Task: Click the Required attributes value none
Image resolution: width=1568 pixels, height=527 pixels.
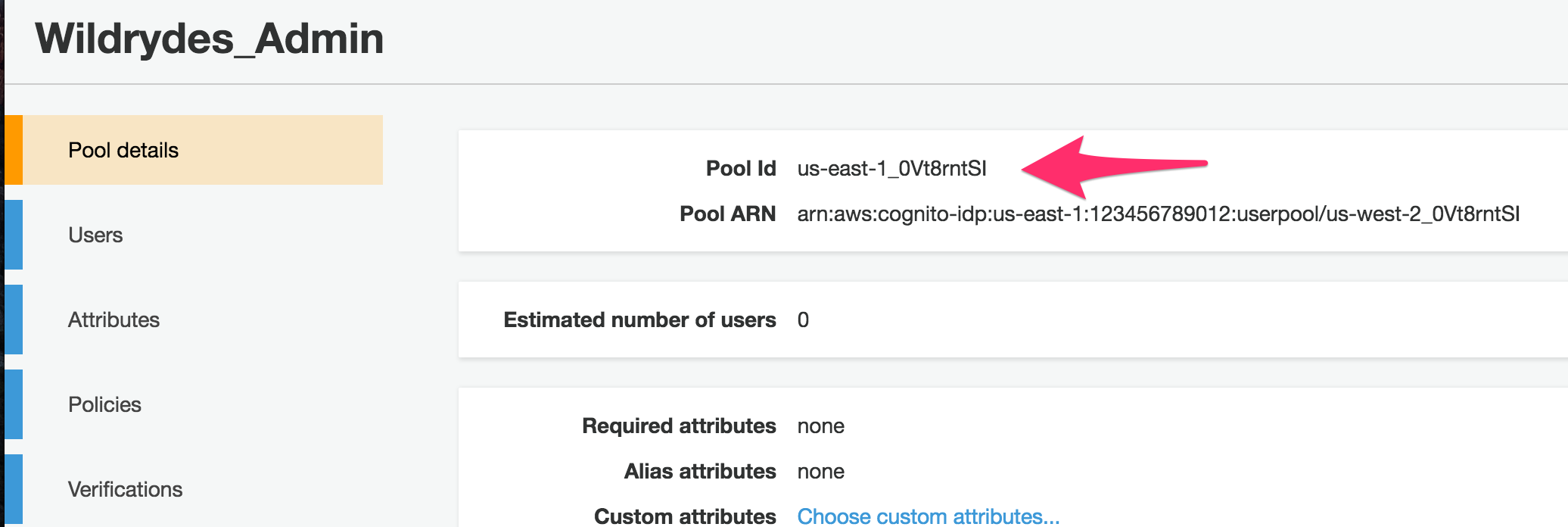Action: [x=820, y=426]
